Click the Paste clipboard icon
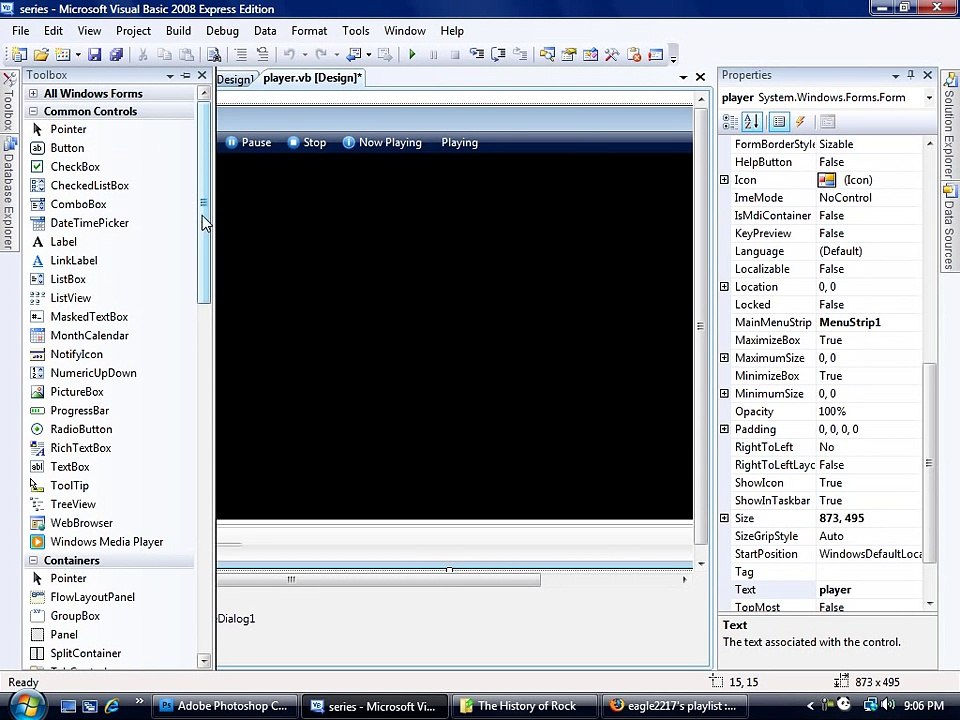The image size is (960, 720). click(x=186, y=54)
